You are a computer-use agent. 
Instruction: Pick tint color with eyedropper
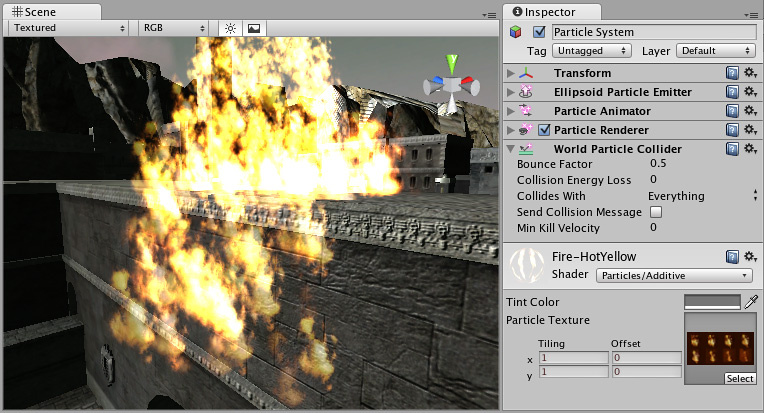750,301
